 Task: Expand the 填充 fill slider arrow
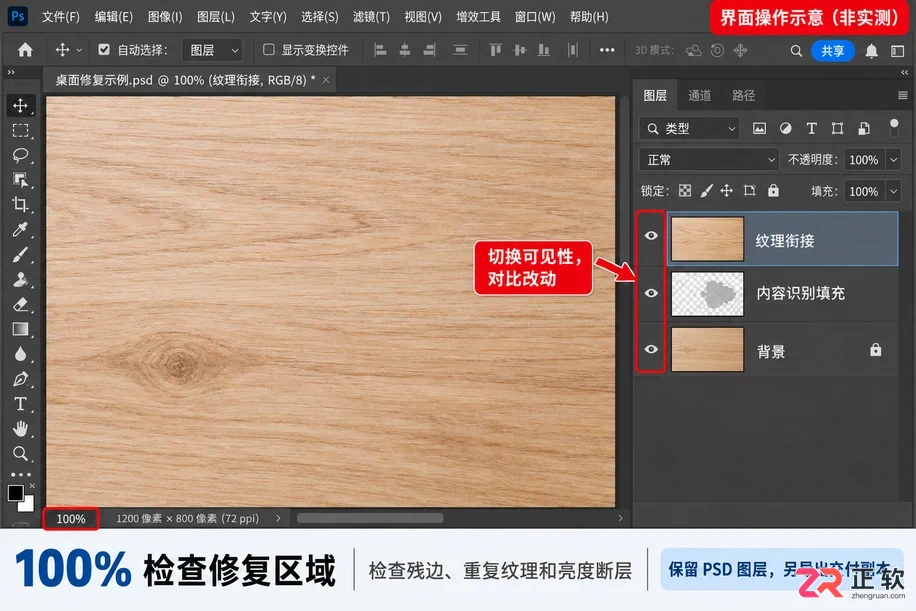point(893,191)
